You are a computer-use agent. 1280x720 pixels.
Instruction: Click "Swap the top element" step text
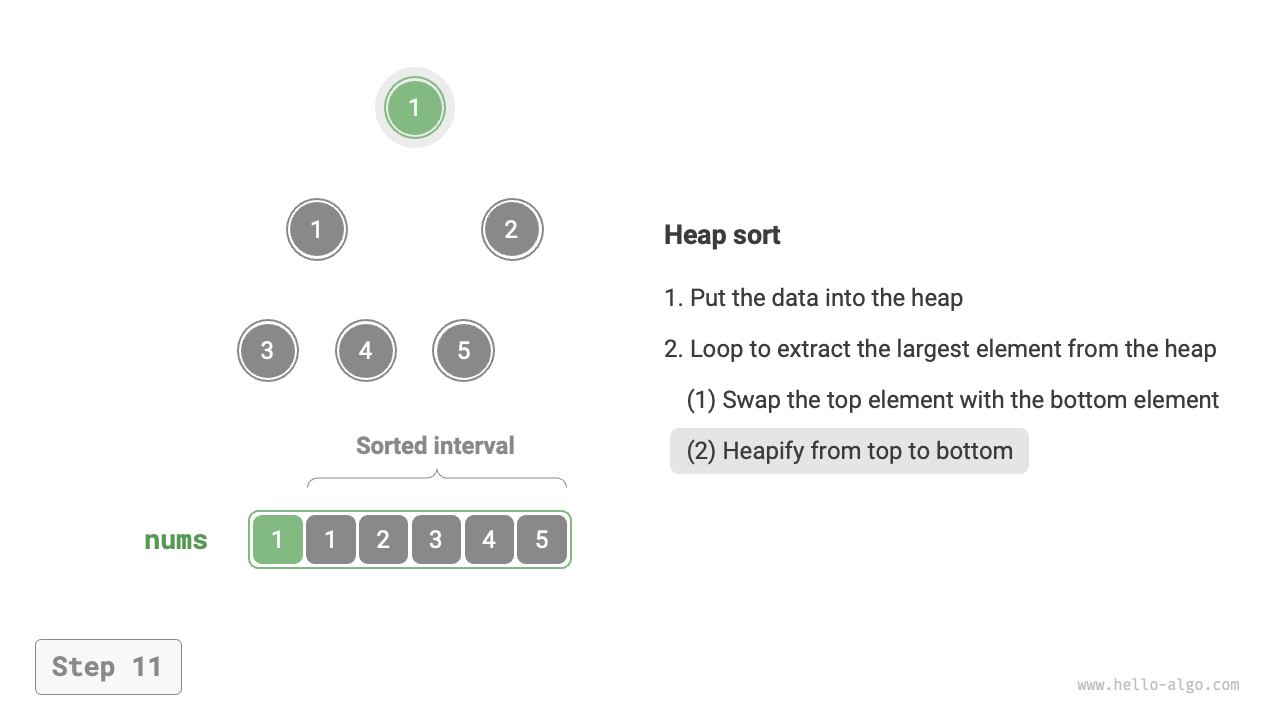tap(952, 400)
